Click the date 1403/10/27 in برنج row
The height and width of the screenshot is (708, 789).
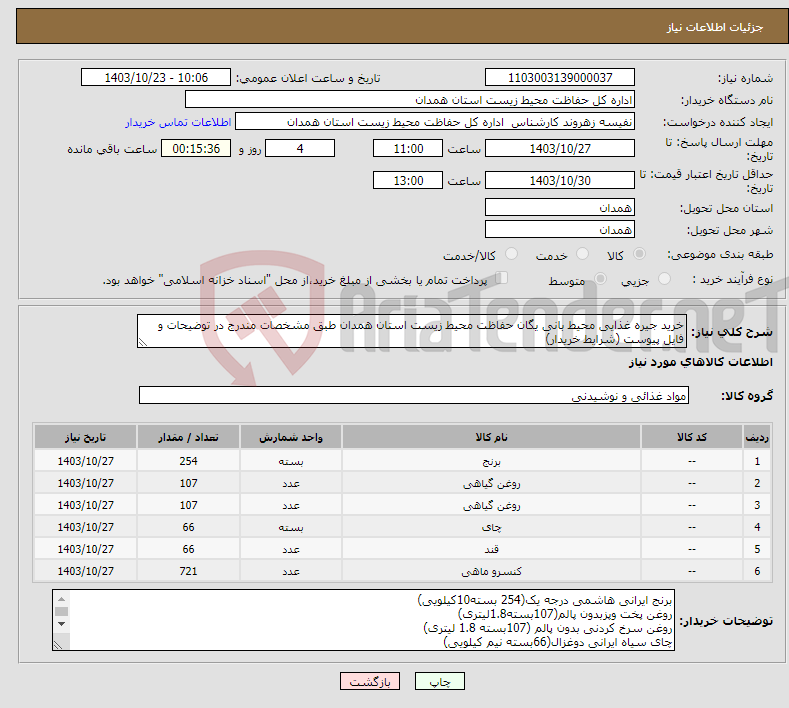(86, 461)
